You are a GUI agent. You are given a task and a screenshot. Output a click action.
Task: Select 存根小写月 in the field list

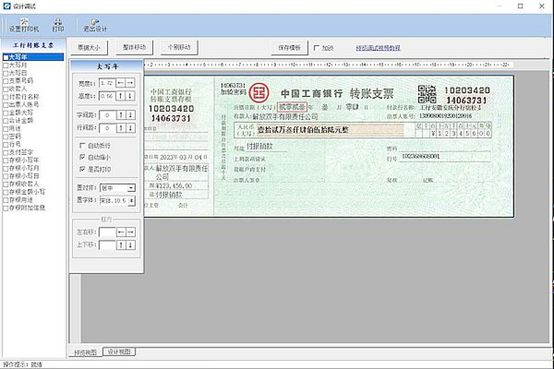(x=24, y=168)
